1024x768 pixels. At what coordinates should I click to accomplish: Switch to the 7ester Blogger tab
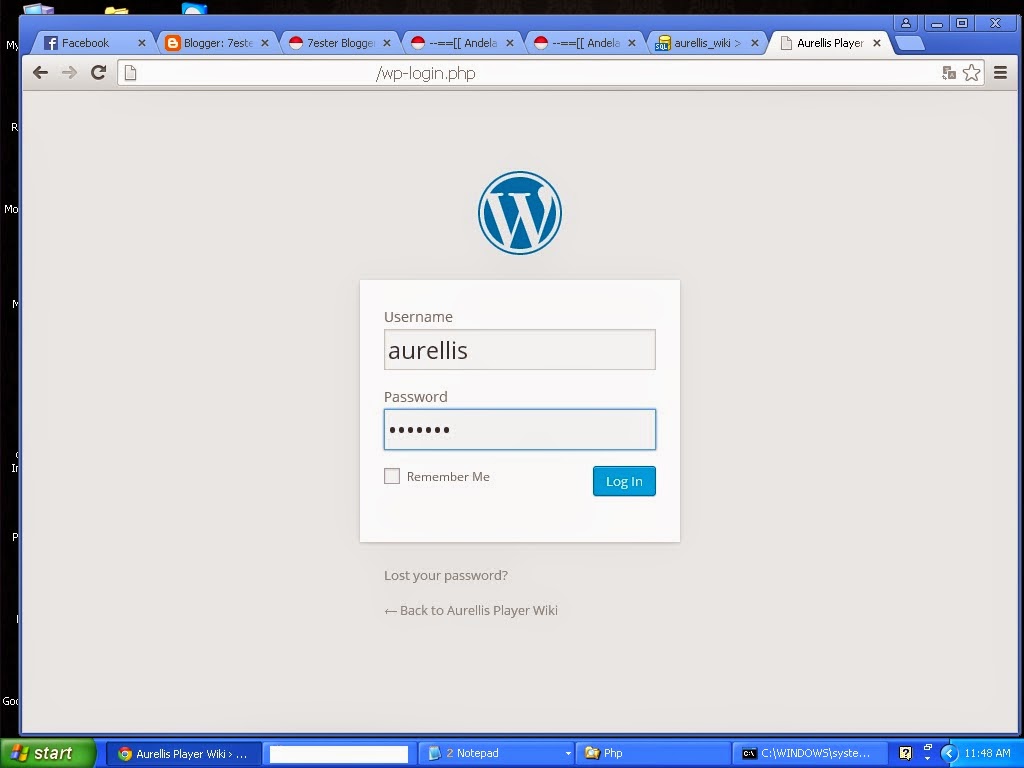pyautogui.click(x=338, y=43)
